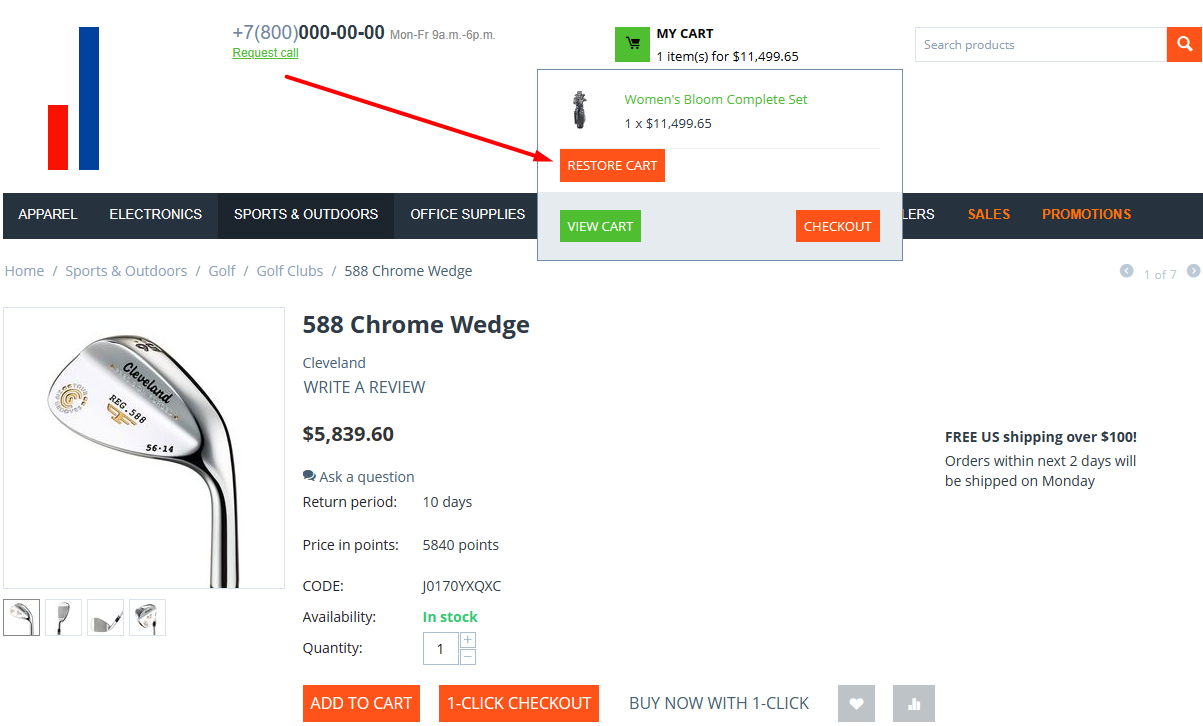Choose Buy Now With 1-Click
The width and height of the screenshot is (1203, 726).
[719, 703]
